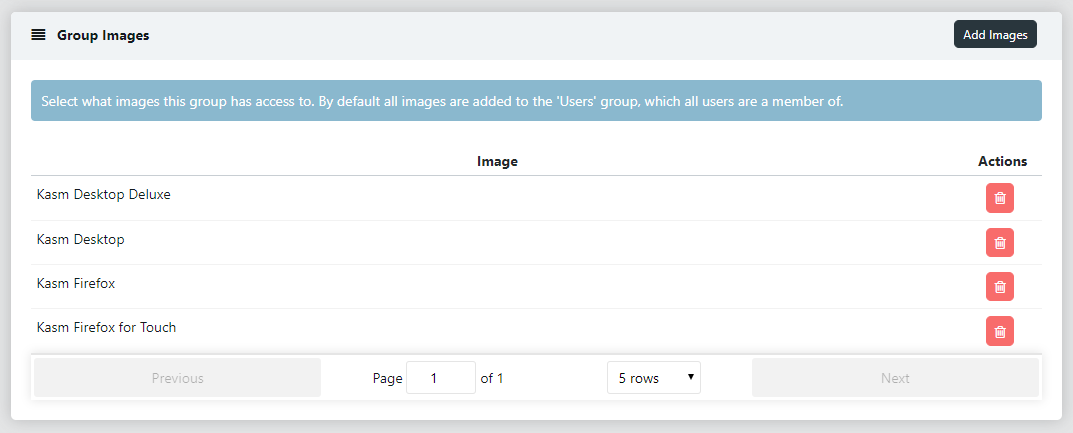Click the list icon beside Group Images
The height and width of the screenshot is (433, 1073).
coord(38,35)
